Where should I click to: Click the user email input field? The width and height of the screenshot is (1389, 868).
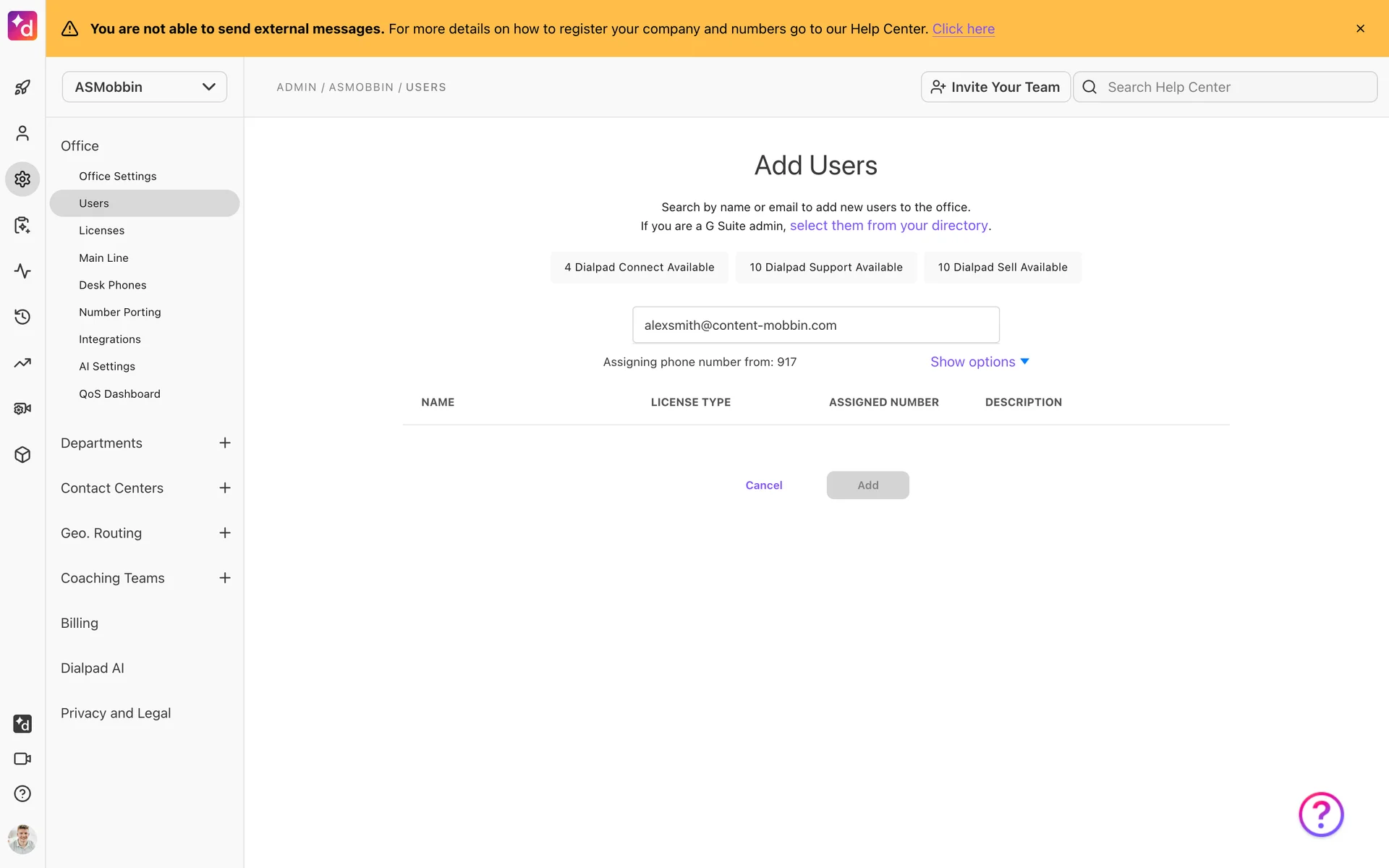(815, 325)
